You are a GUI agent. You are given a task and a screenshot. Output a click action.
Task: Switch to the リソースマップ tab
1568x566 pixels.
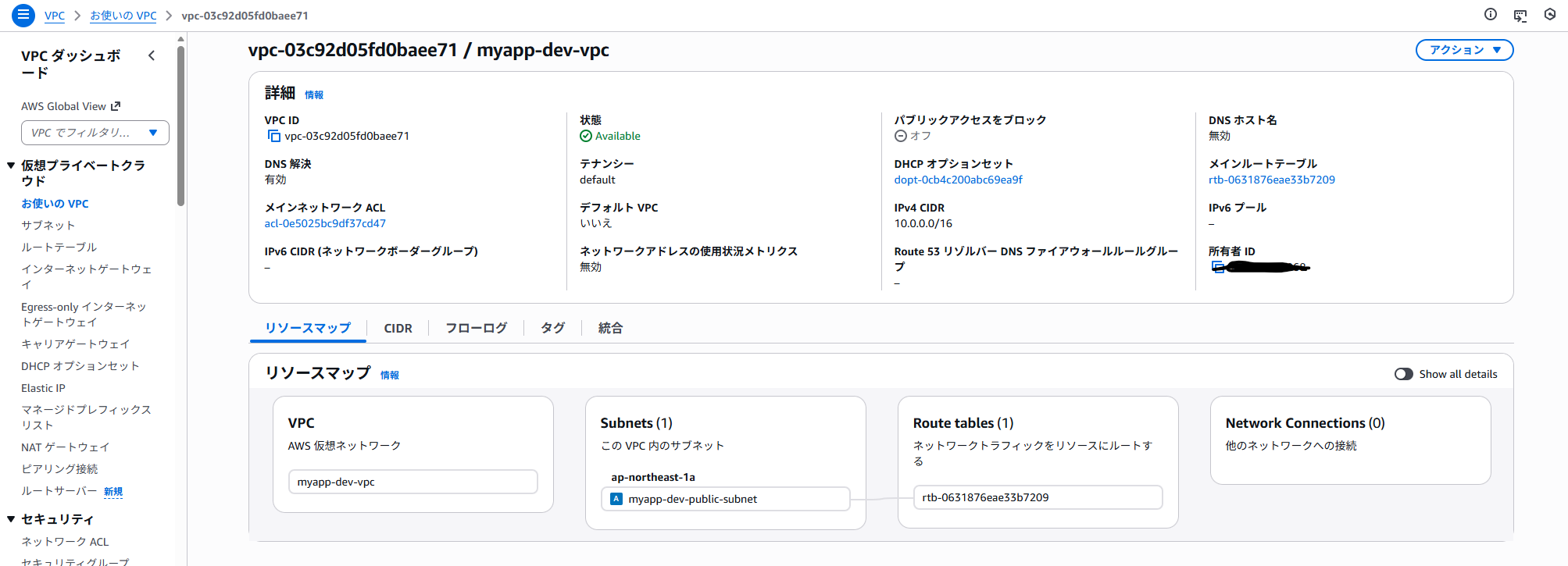pos(308,328)
